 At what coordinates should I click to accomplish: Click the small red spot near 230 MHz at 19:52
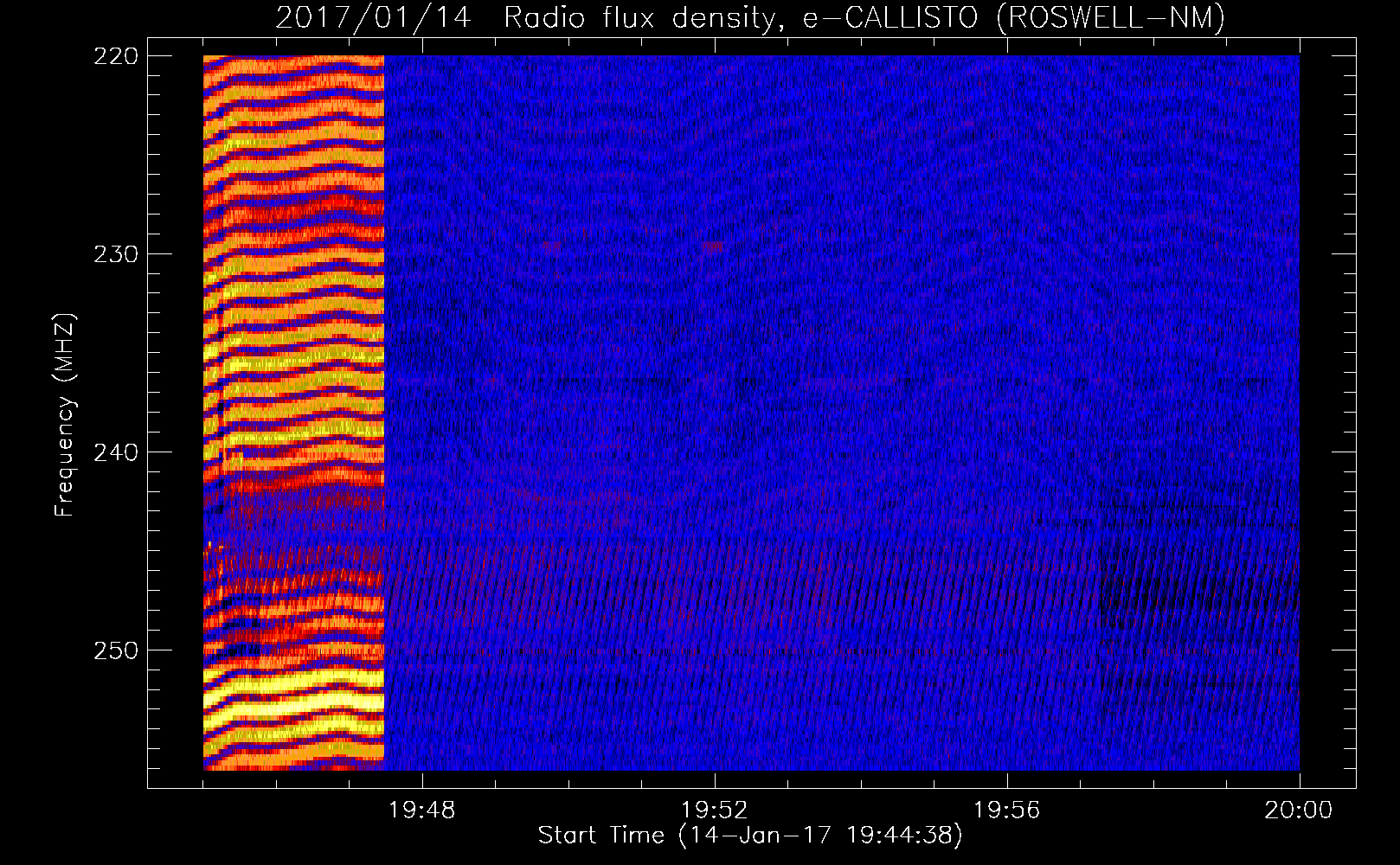click(x=713, y=247)
